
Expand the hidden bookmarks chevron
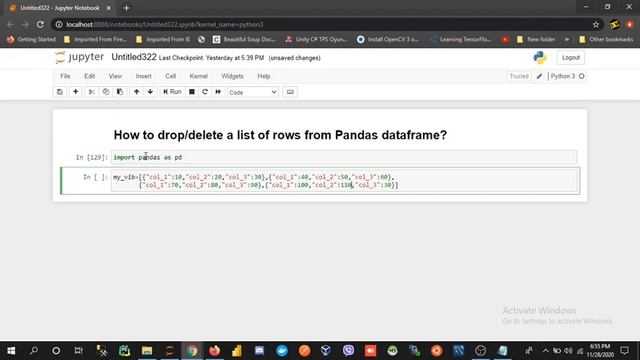pos(567,39)
